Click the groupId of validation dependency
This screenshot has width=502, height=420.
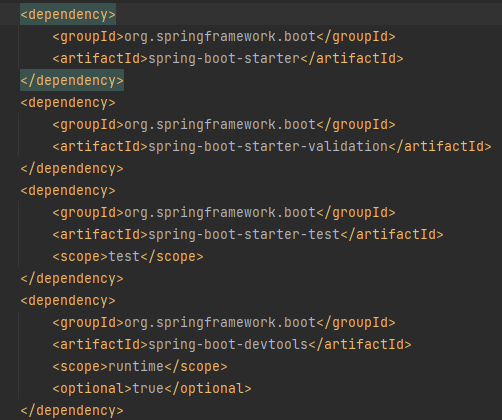[x=220, y=125]
